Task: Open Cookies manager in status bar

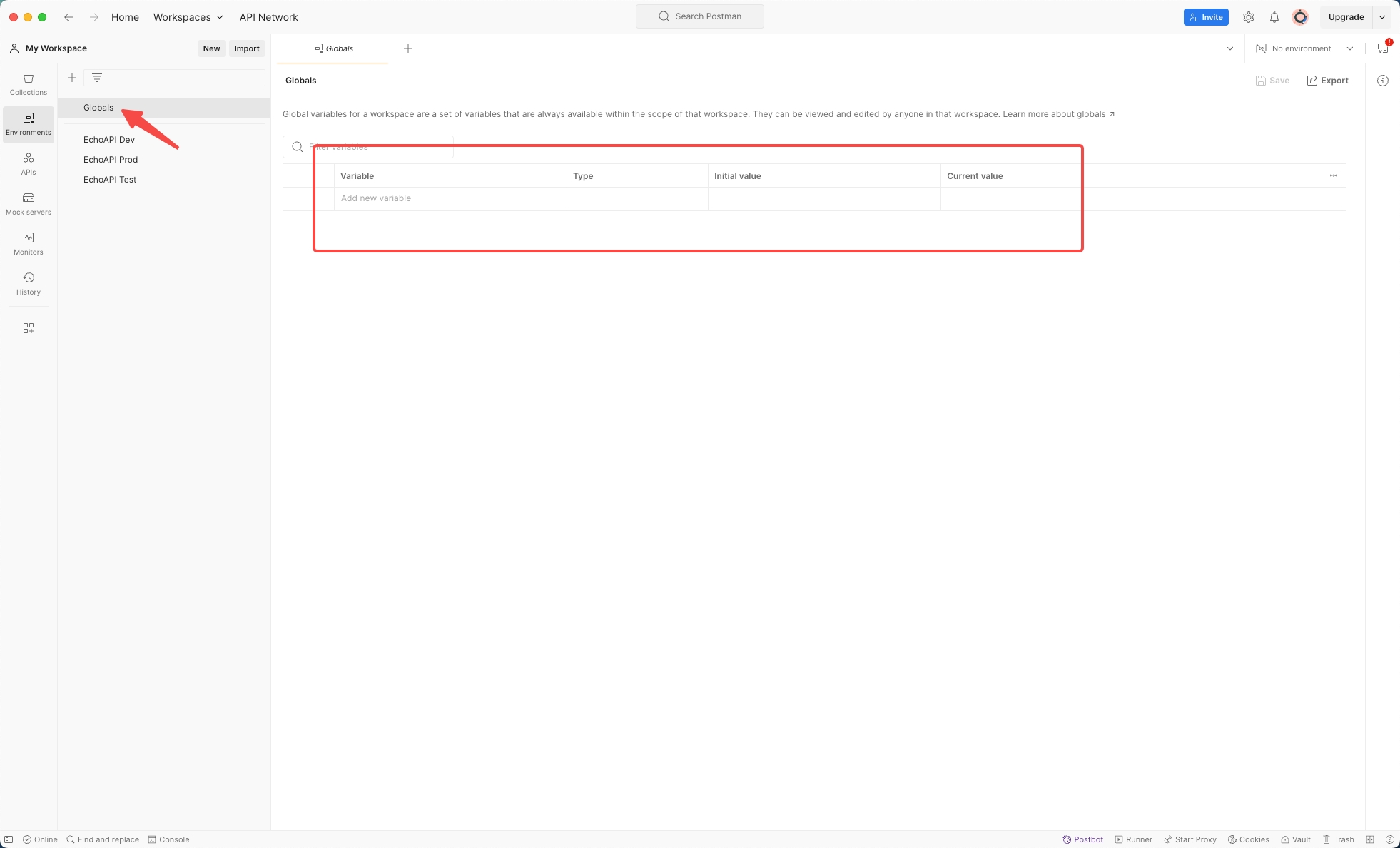Action: tap(1248, 839)
